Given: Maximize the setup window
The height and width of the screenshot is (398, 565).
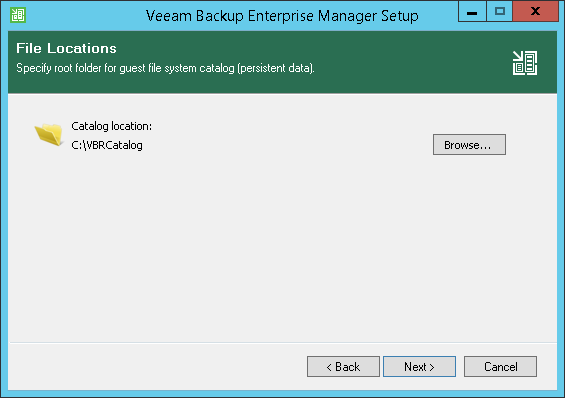Looking at the screenshot, I should [x=499, y=12].
